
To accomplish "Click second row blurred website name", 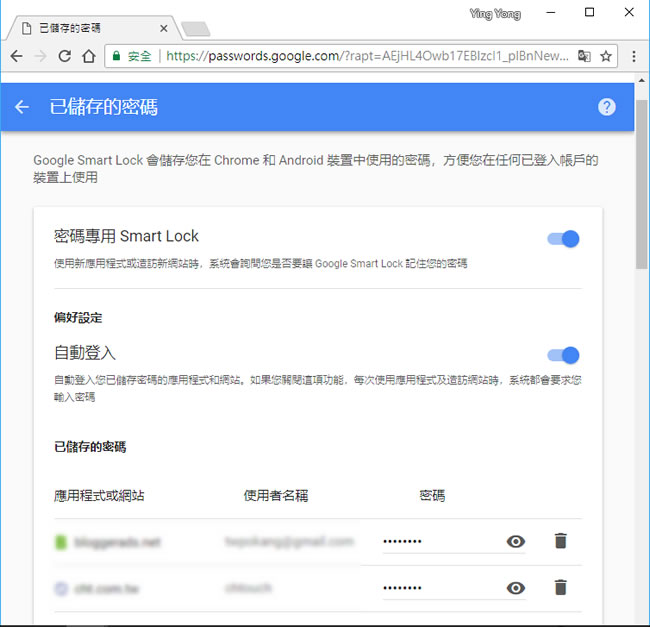I will [107, 588].
